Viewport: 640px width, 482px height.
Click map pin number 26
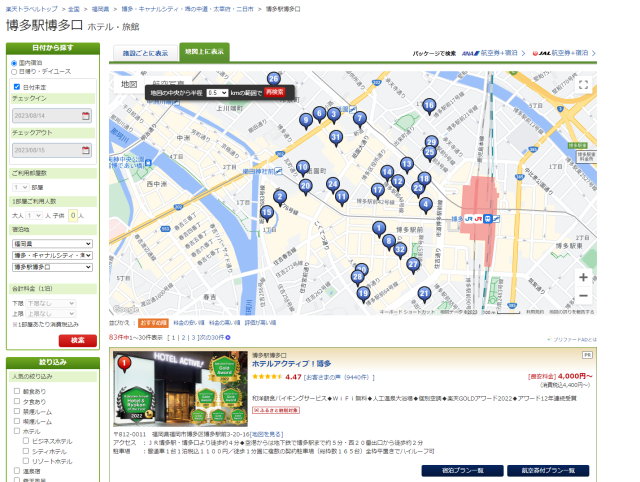coord(273,79)
